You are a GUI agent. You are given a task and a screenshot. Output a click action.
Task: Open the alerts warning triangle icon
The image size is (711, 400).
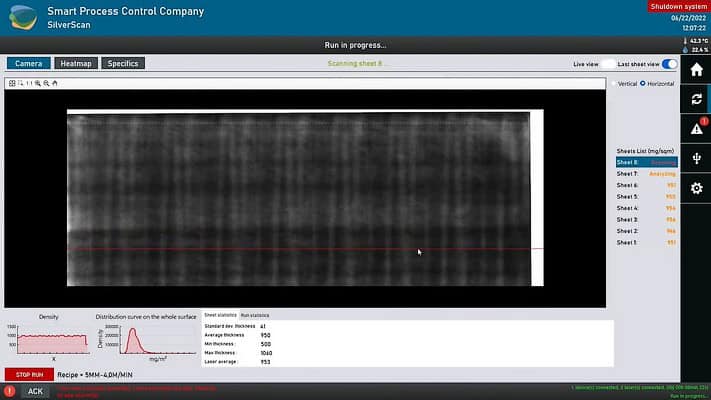(696, 129)
